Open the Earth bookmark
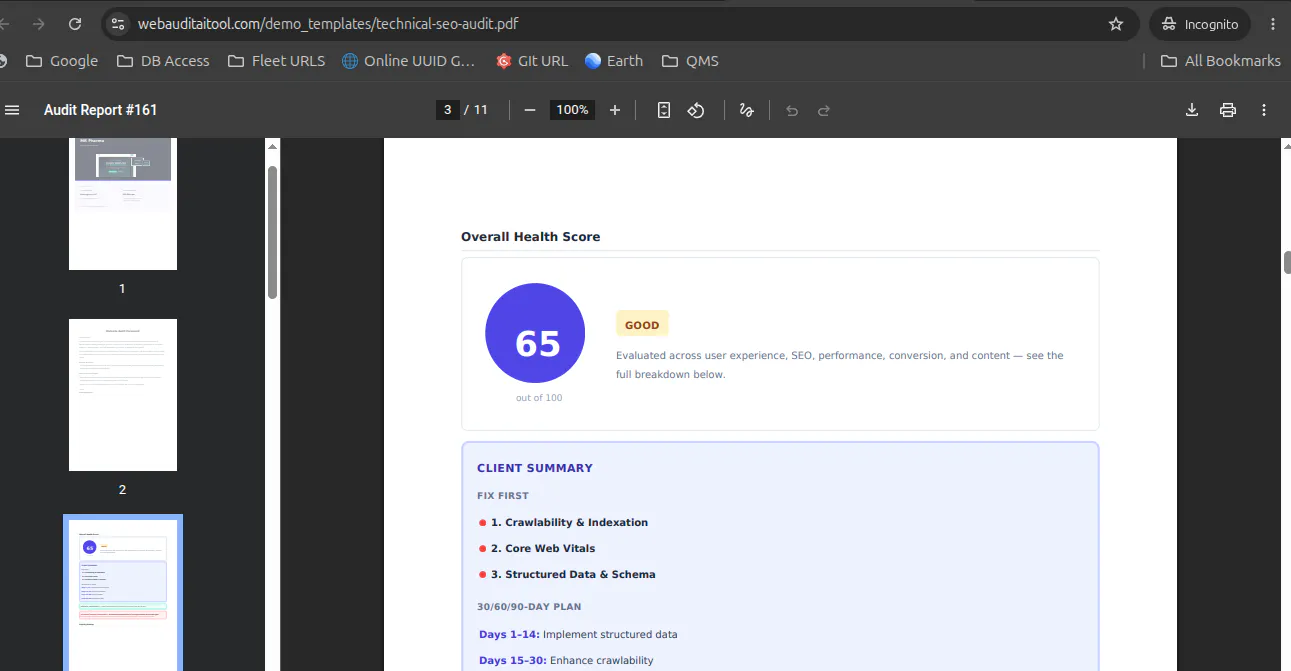The width and height of the screenshot is (1291, 671). 614,61
